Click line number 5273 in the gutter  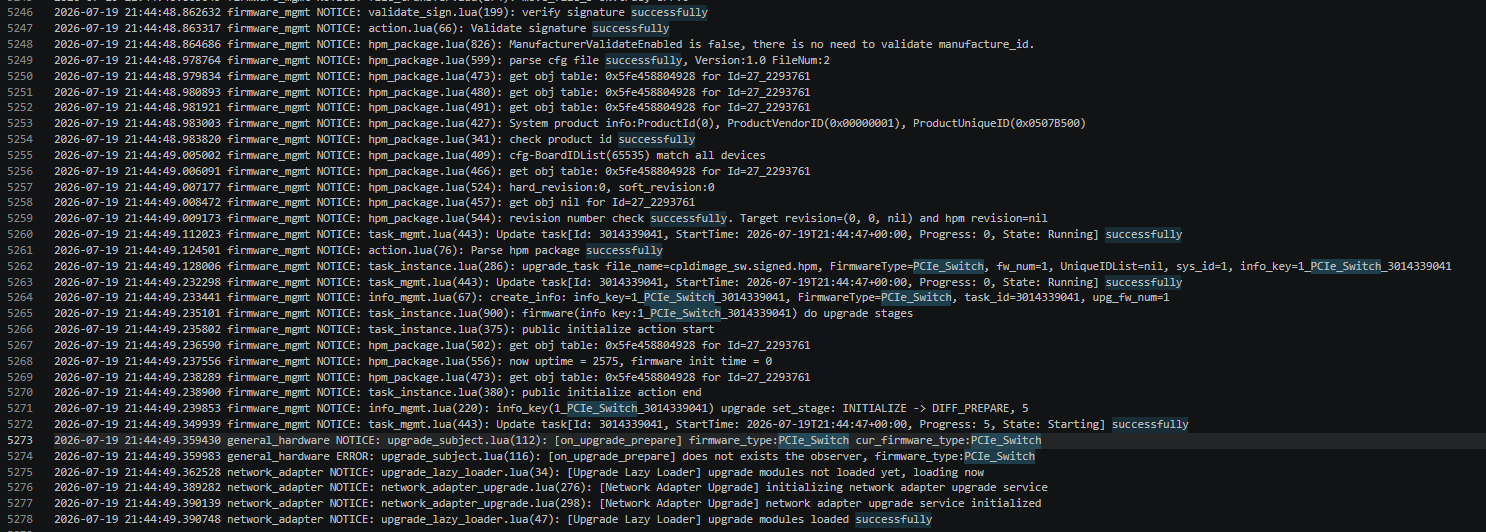coord(20,440)
